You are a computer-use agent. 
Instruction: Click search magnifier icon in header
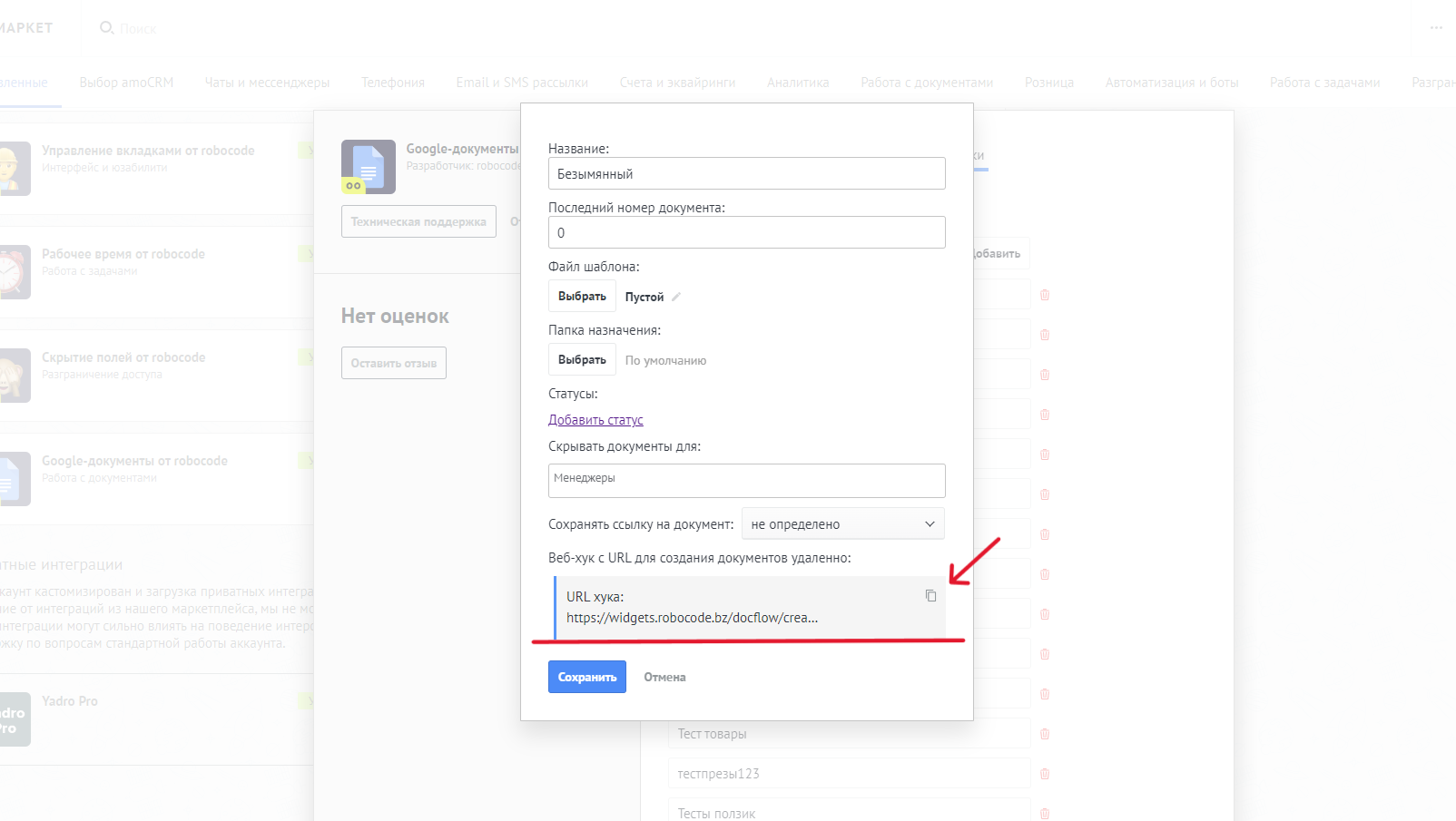[x=106, y=28]
